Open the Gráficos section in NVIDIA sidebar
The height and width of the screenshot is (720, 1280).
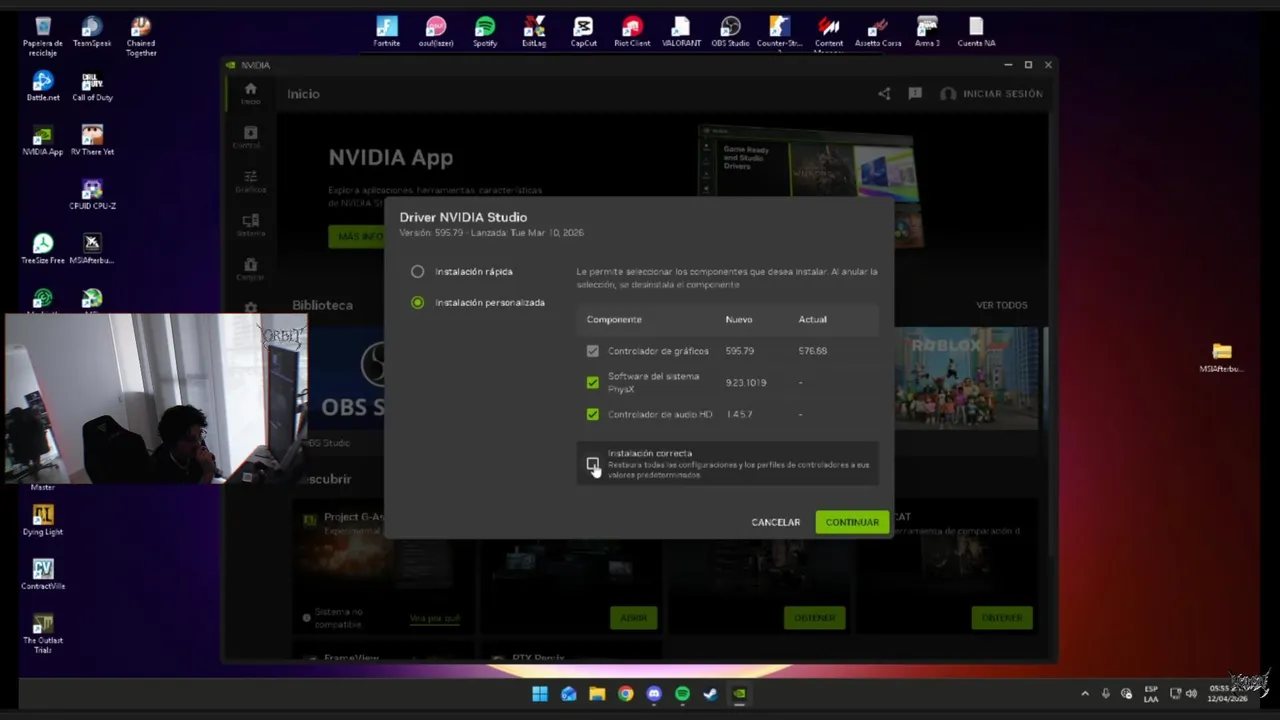pyautogui.click(x=250, y=181)
